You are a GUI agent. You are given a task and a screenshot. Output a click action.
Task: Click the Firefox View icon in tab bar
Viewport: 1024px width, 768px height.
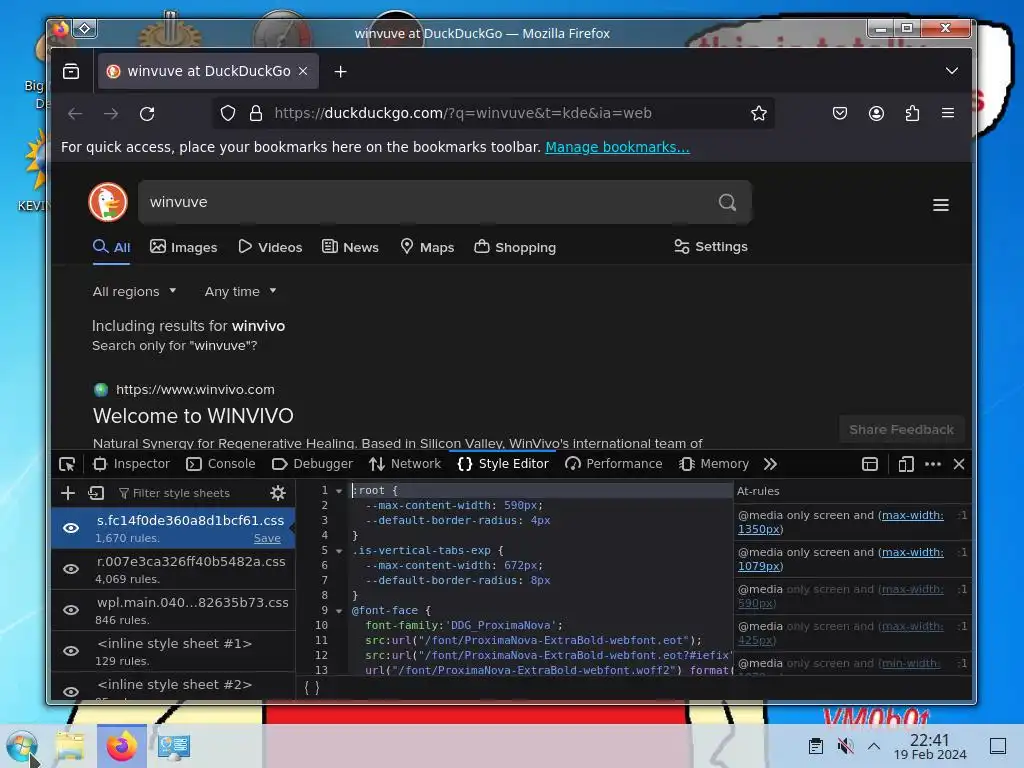click(71, 71)
